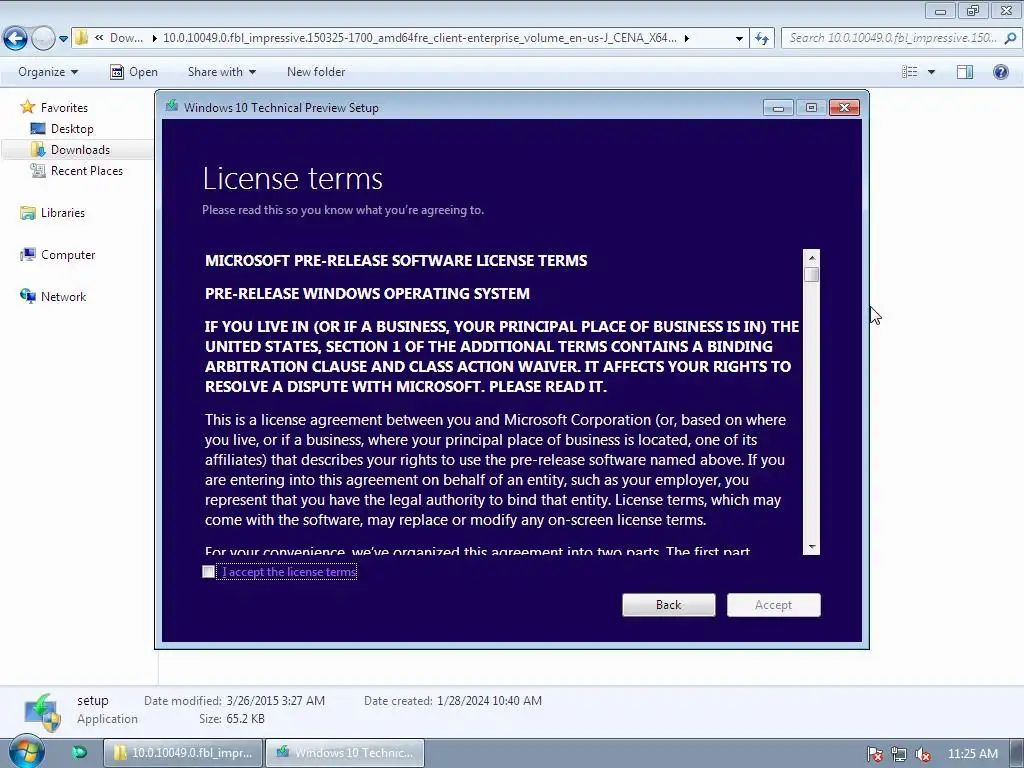The width and height of the screenshot is (1024, 768).
Task: Toggle the preview pane icon
Action: pyautogui.click(x=965, y=72)
